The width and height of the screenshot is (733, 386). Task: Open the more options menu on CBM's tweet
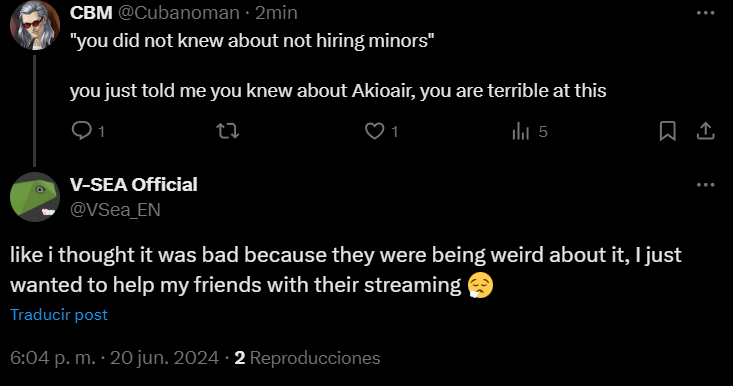[x=705, y=13]
